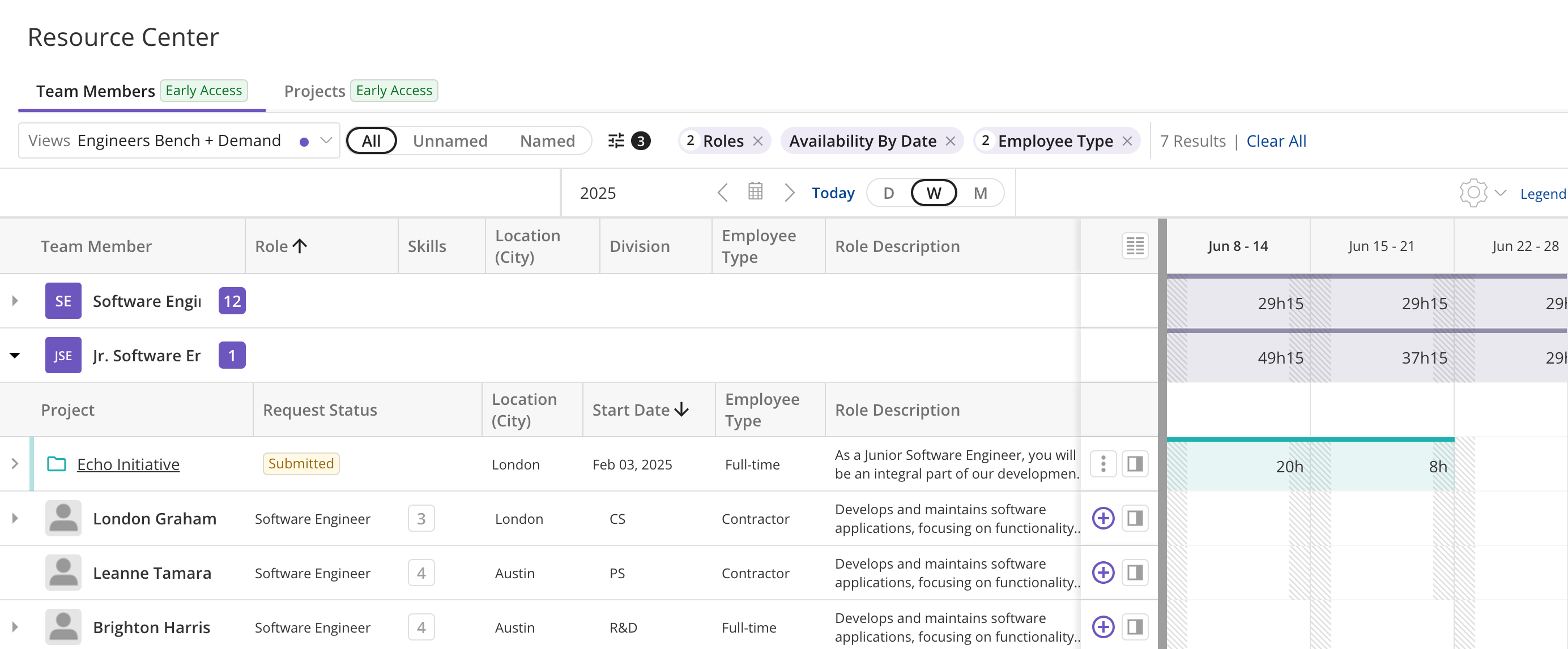Expand the London Graham row
Screen dimensions: 1568x649
click(15, 518)
